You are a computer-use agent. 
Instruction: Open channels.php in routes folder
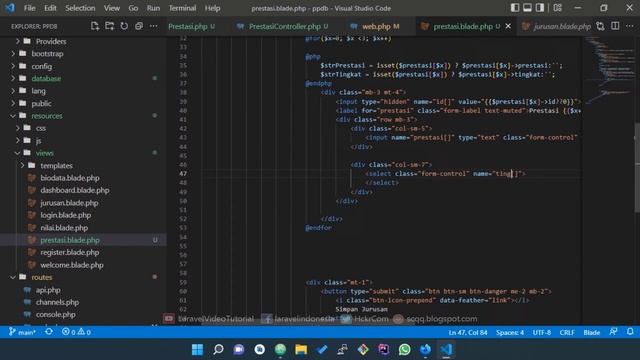57,302
